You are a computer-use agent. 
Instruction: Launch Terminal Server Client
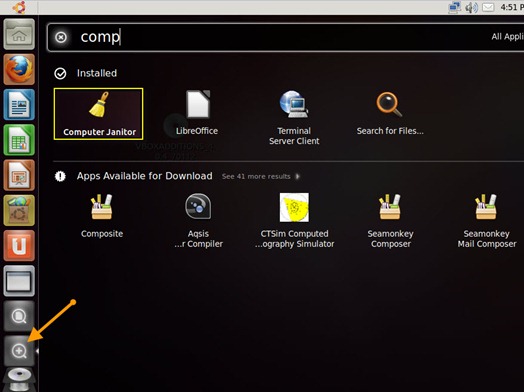pyautogui.click(x=294, y=118)
